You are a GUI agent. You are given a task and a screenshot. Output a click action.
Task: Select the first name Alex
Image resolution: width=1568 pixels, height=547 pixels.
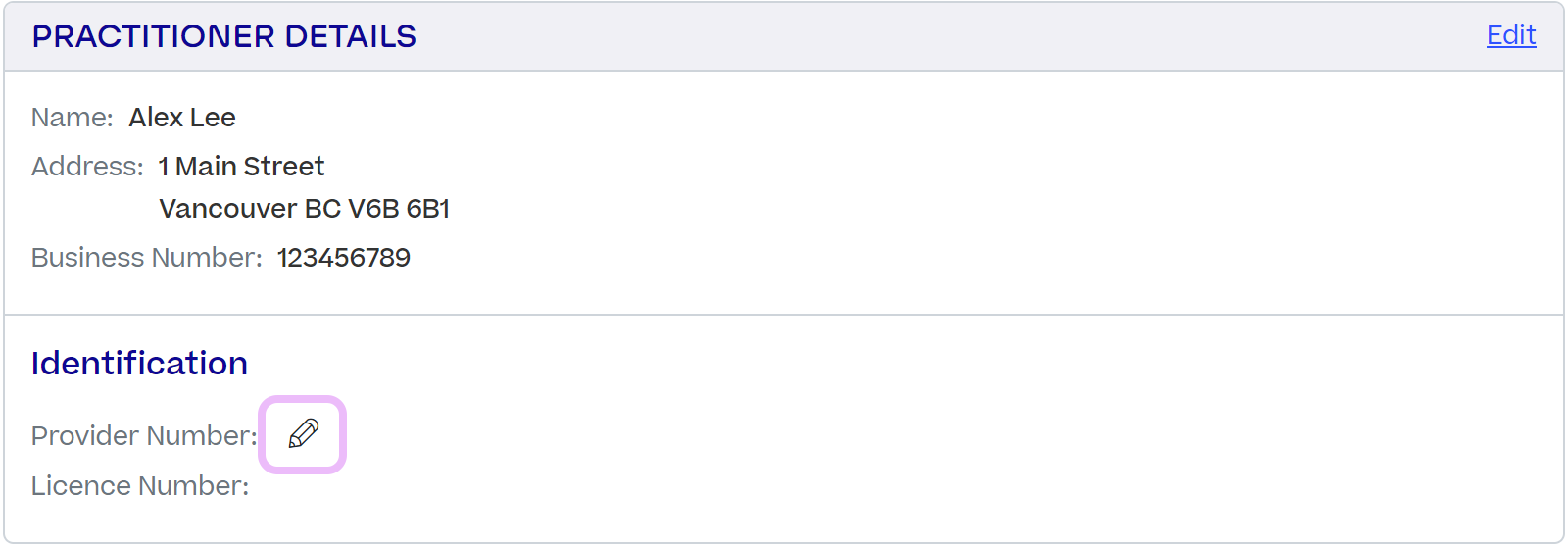click(x=156, y=118)
